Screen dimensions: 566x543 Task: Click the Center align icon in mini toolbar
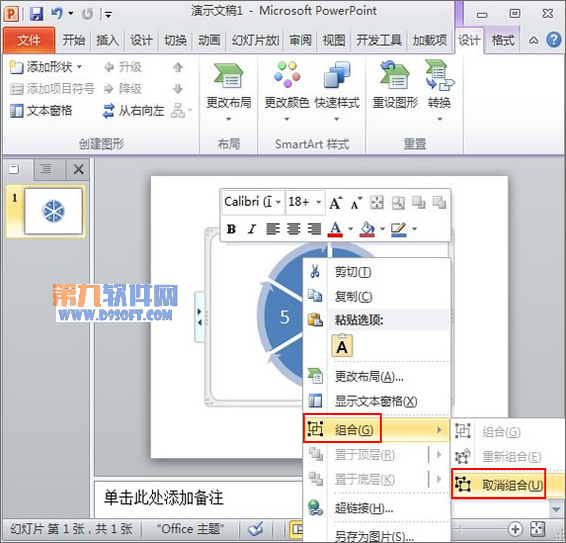293,229
